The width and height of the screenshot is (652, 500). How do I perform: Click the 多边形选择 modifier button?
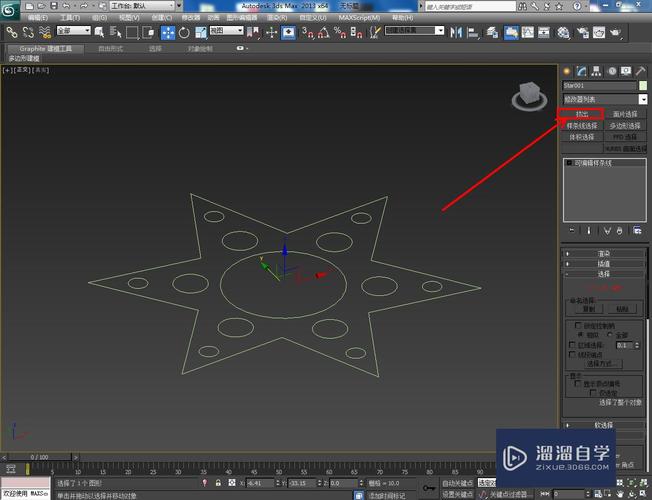[625, 125]
